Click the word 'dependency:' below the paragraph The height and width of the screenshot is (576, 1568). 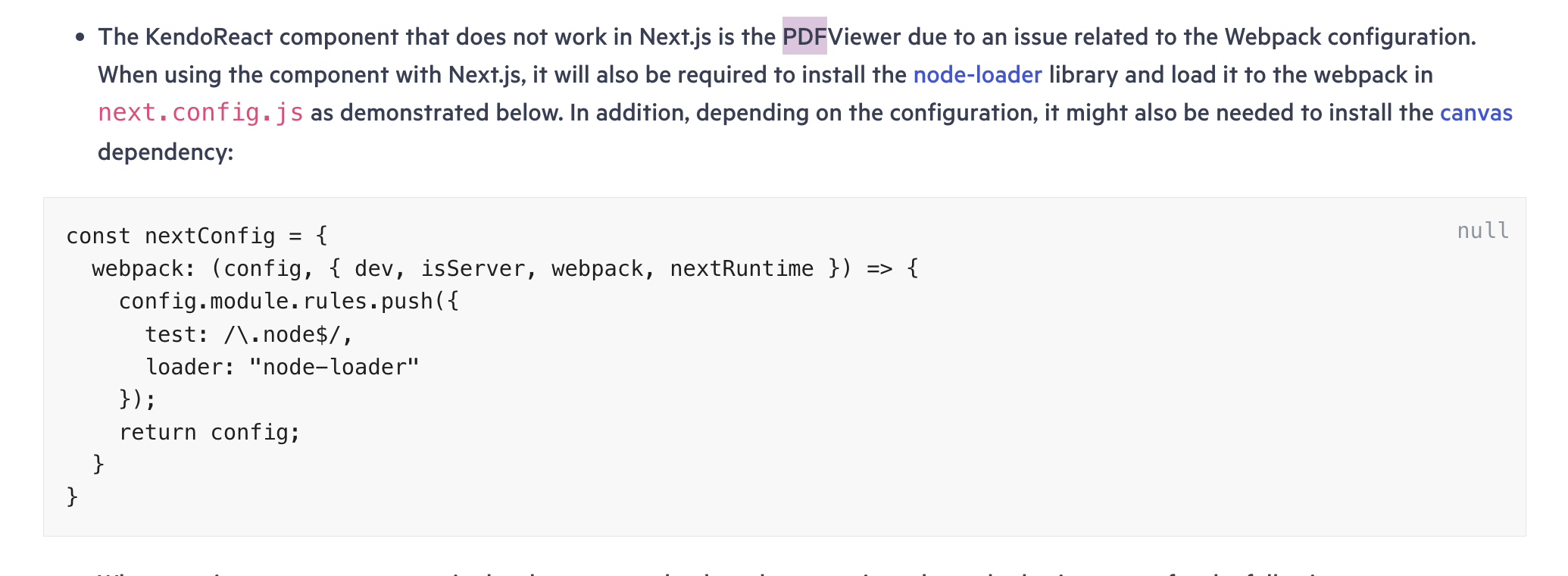165,152
